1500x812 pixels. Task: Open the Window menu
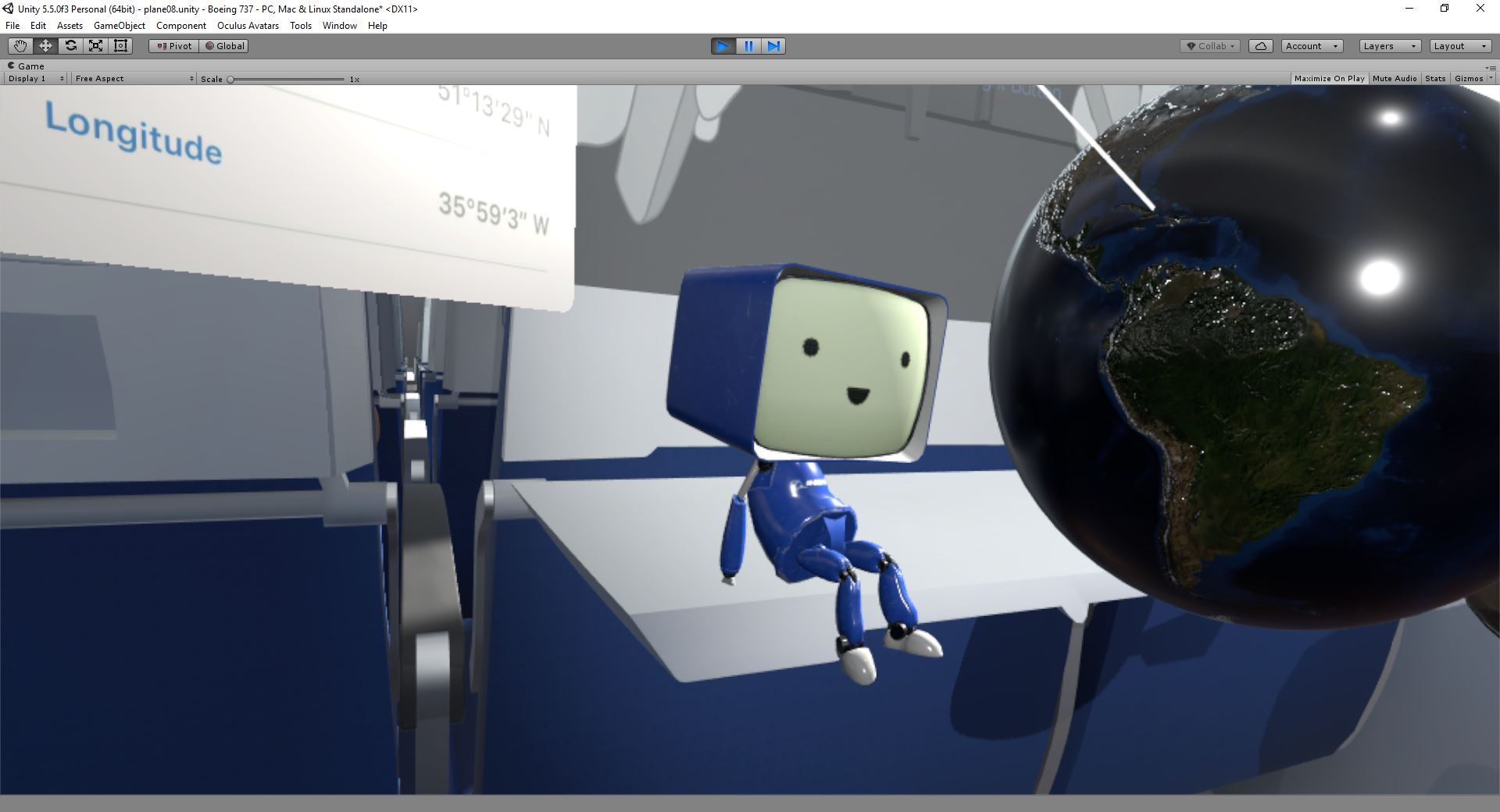pyautogui.click(x=340, y=26)
